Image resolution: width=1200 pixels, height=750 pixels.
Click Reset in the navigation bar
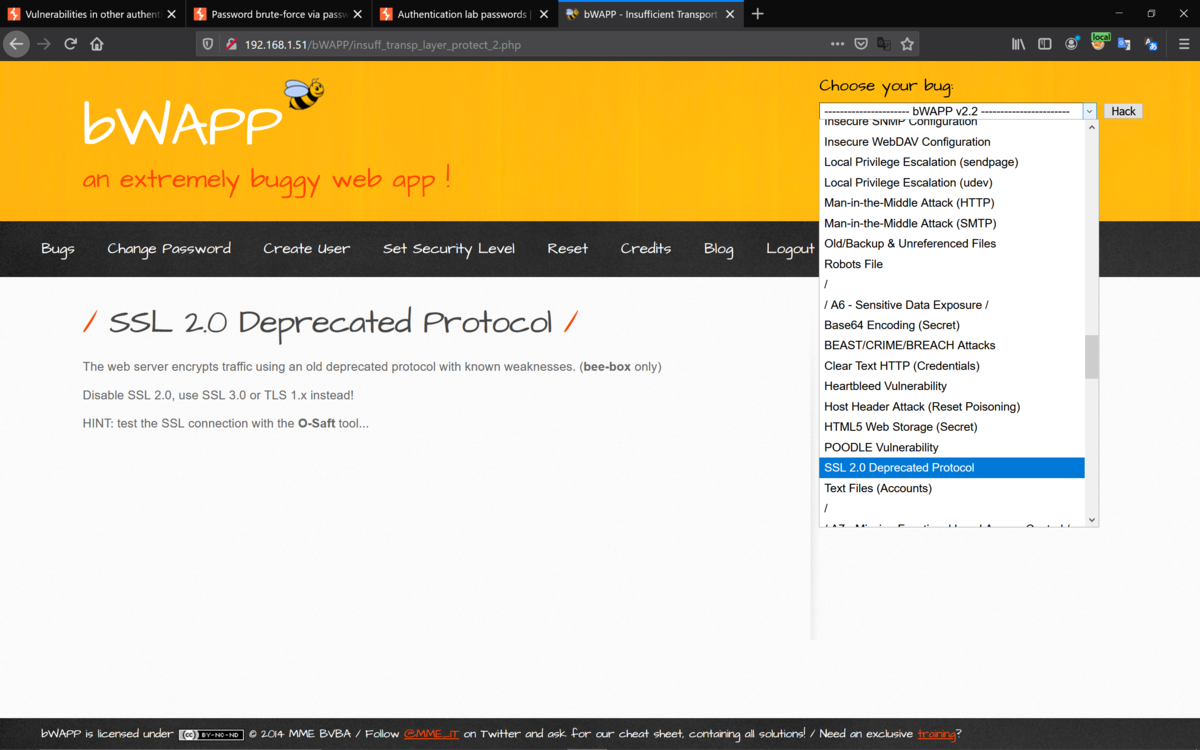tap(568, 249)
